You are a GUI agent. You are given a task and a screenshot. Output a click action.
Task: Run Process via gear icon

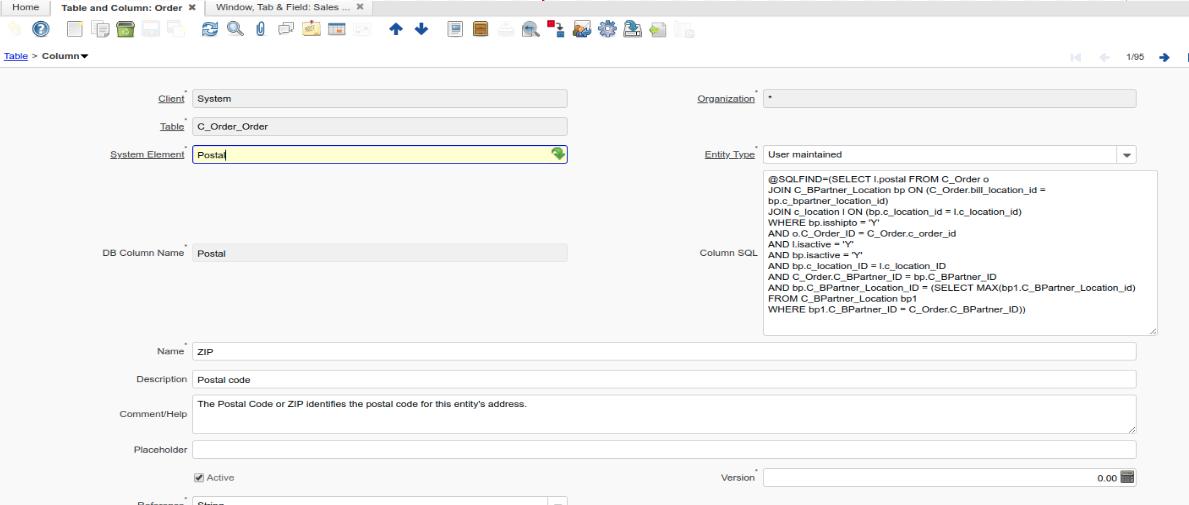tap(607, 29)
